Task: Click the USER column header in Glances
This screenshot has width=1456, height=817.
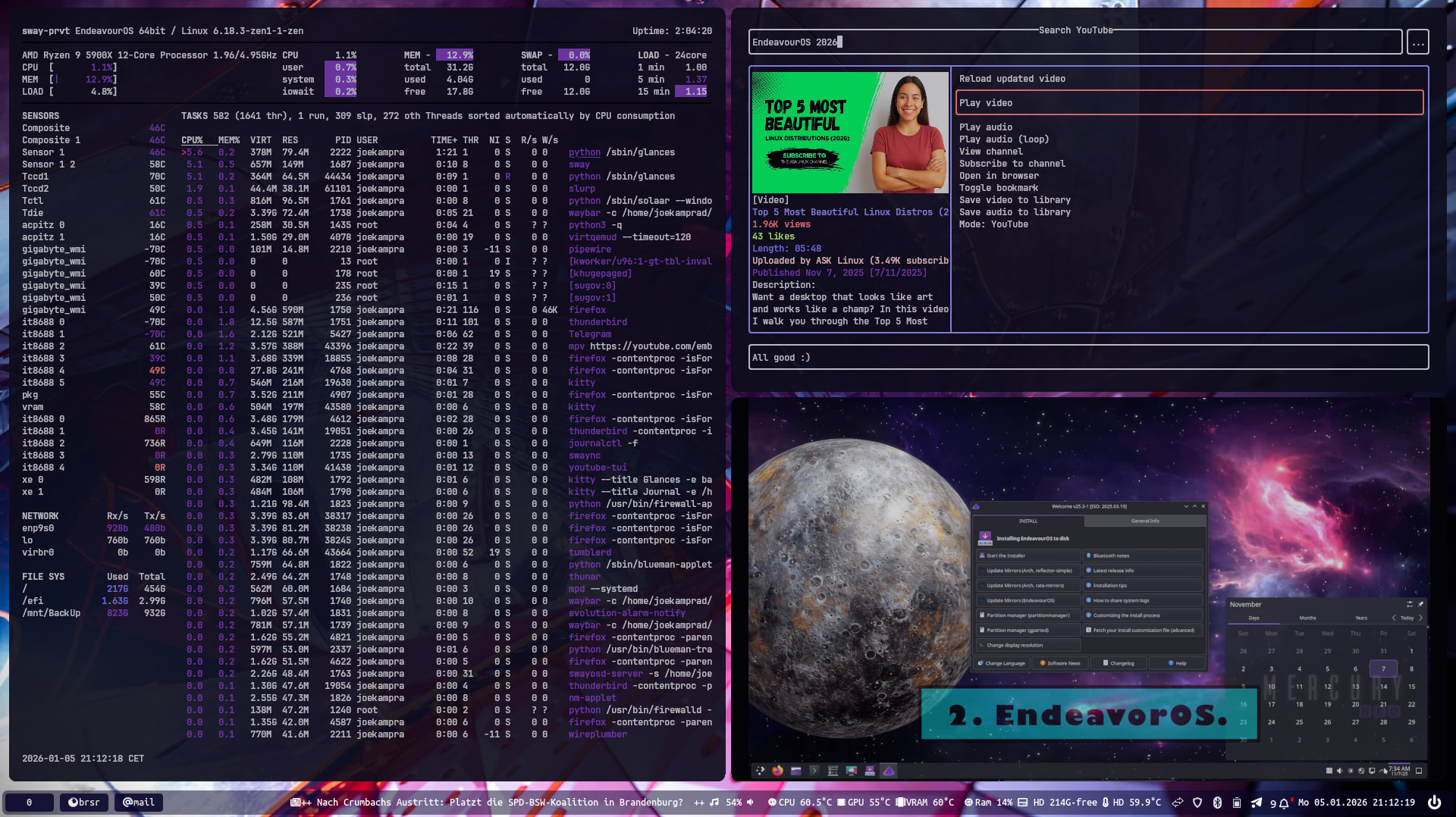Action: 367,140
